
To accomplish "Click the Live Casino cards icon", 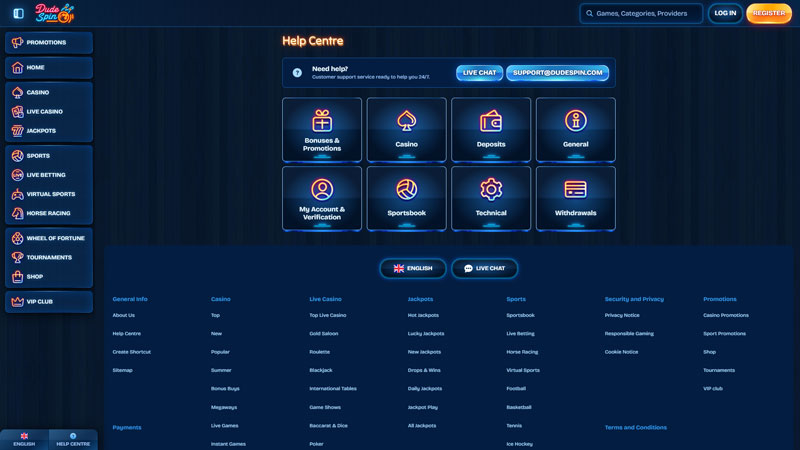I will pyautogui.click(x=17, y=111).
